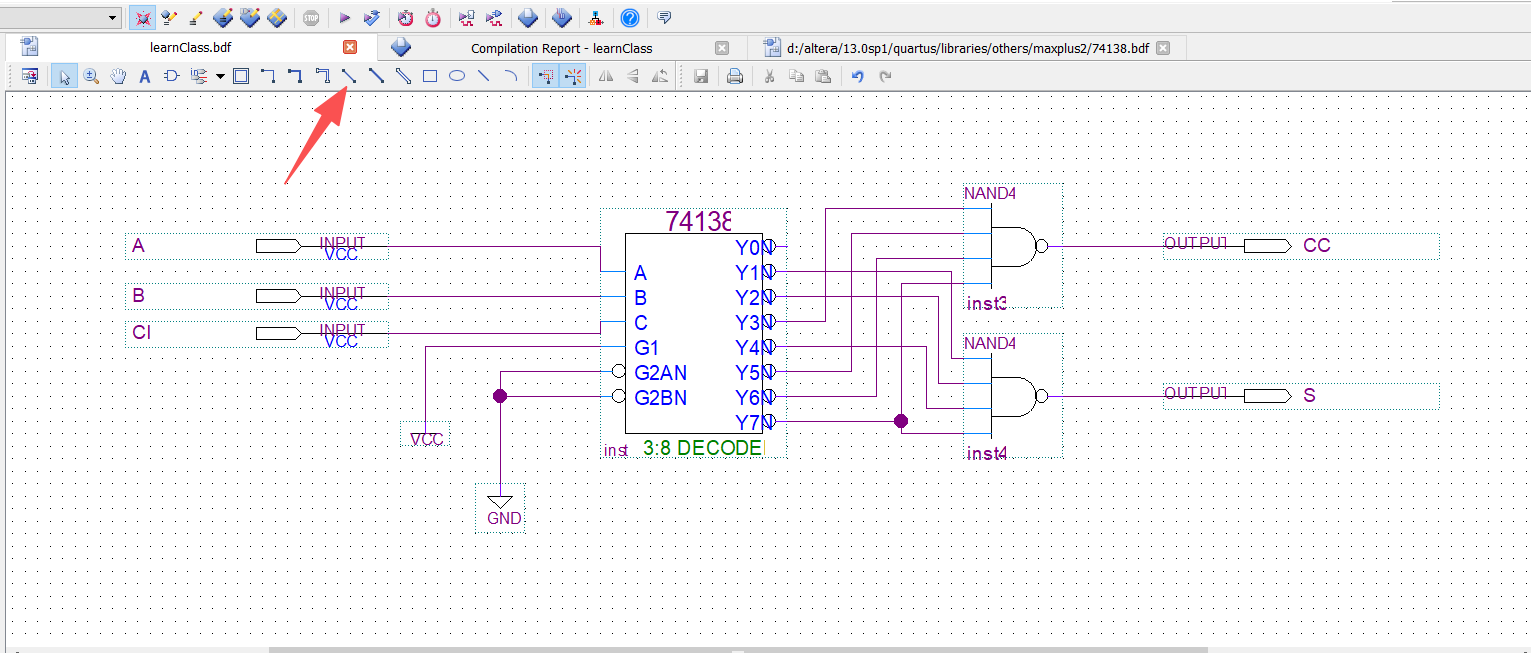The height and width of the screenshot is (653, 1531).
Task: Click the blue Help question mark icon
Action: [629, 18]
